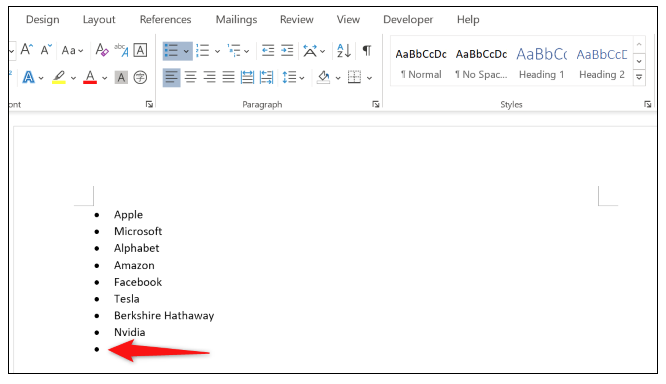Justify the text

229,77
